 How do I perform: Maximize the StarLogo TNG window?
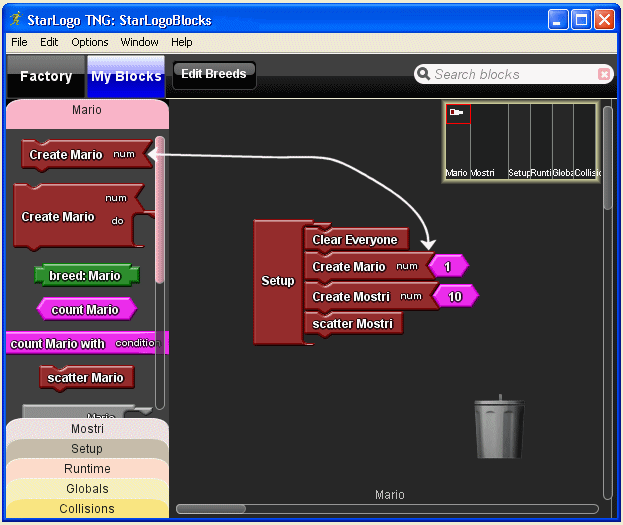(x=581, y=20)
